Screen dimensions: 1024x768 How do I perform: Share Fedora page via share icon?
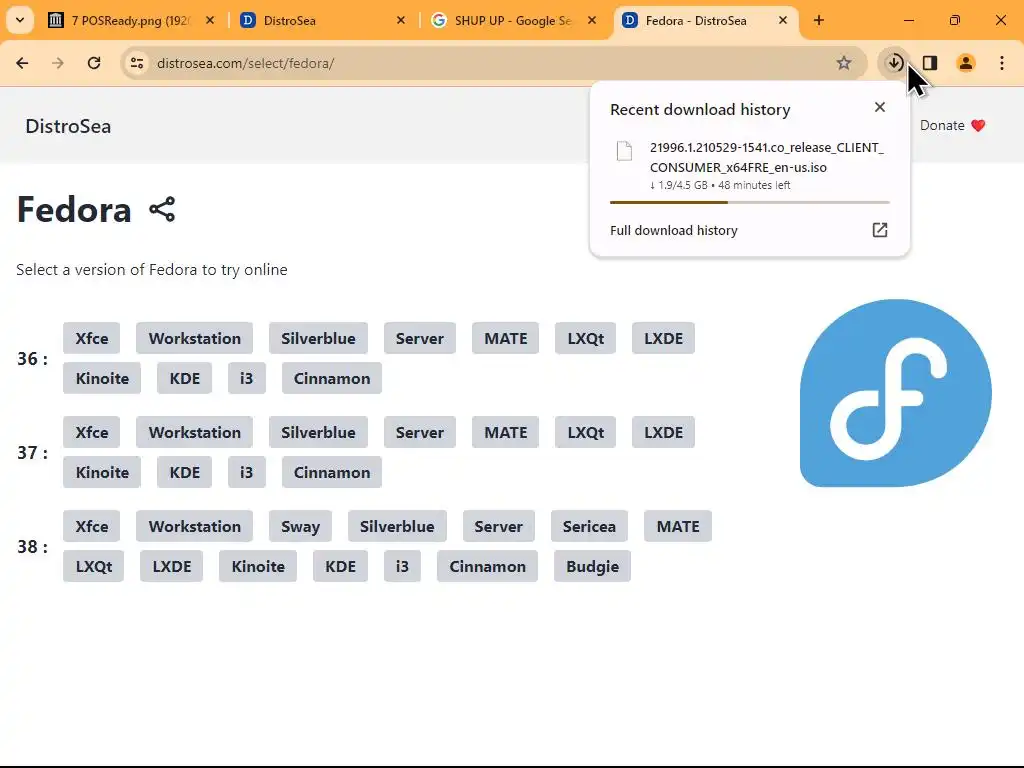click(162, 210)
